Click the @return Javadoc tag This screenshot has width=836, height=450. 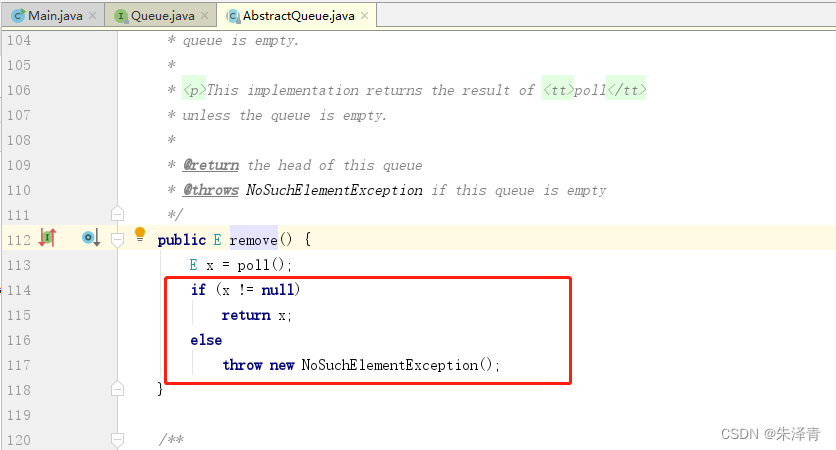[211, 165]
